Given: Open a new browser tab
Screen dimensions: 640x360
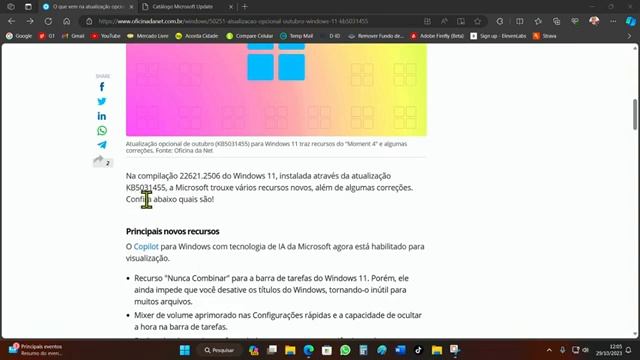Looking at the screenshot, I should click(244, 7).
